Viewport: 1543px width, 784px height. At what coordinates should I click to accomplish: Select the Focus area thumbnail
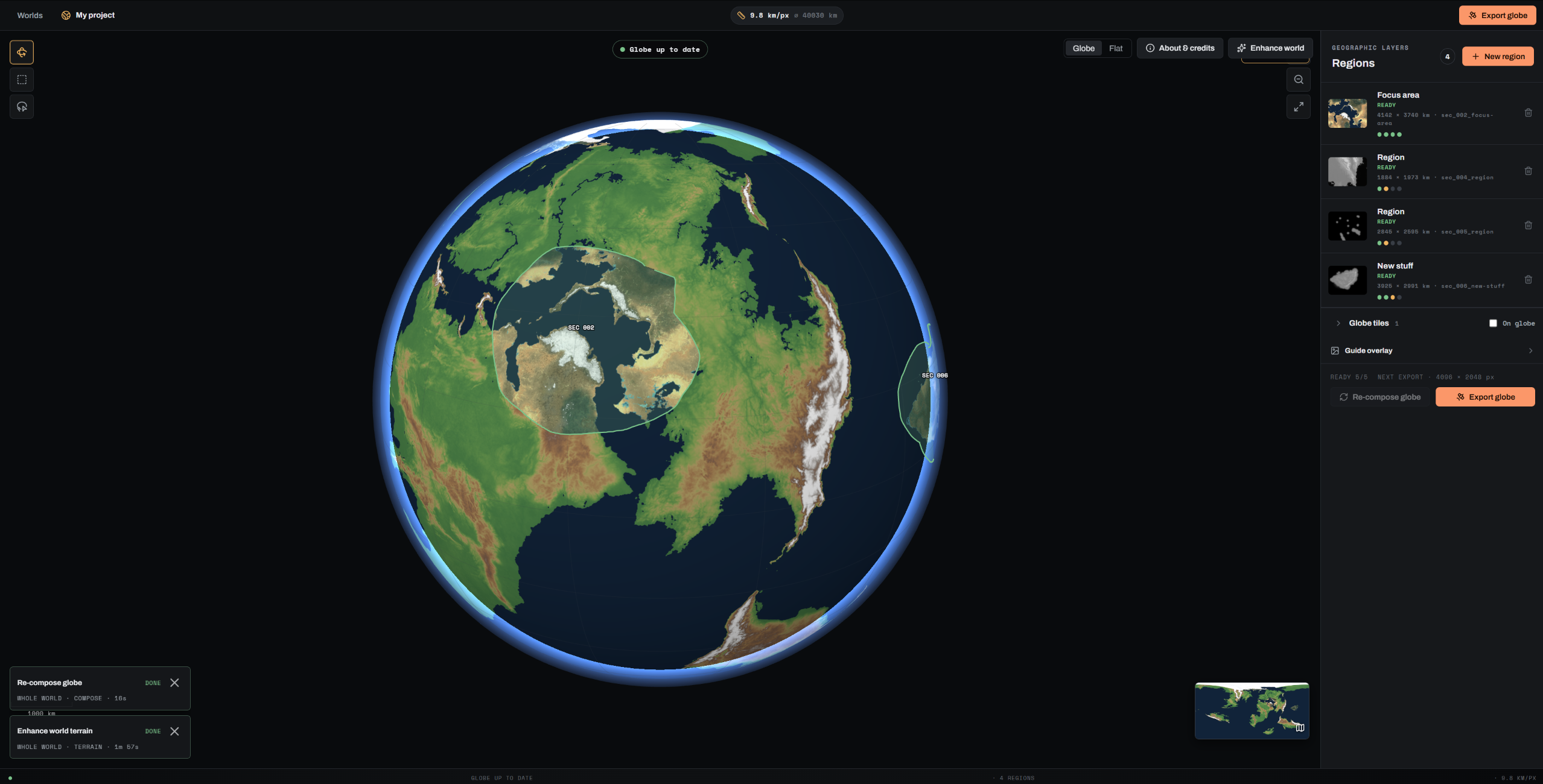[x=1347, y=113]
